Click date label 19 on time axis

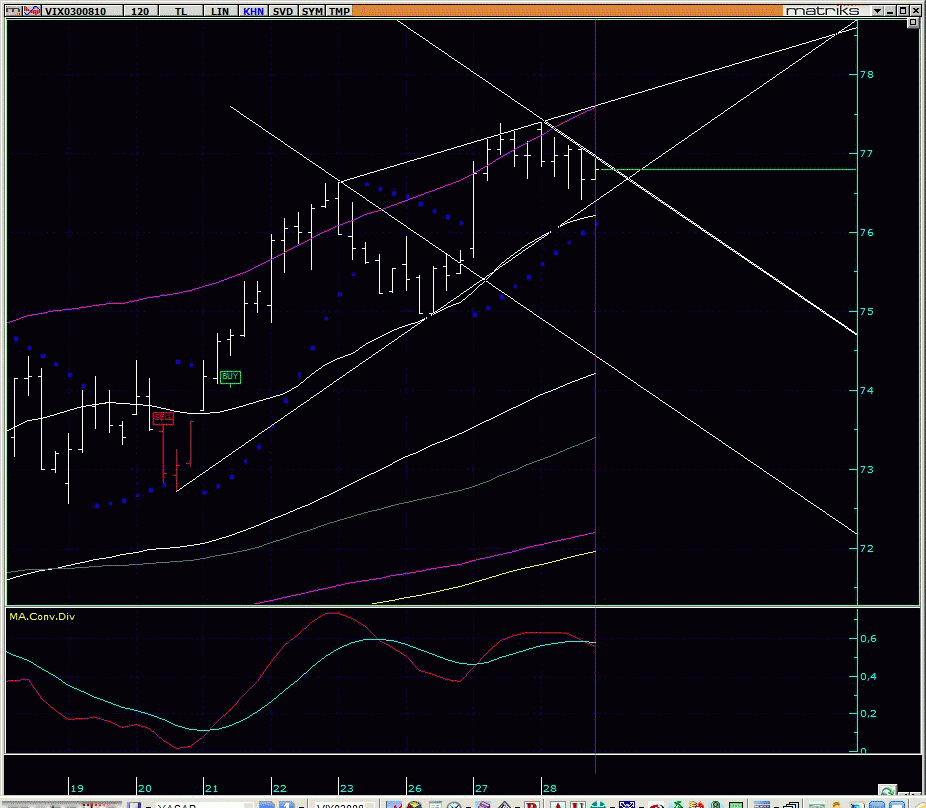77,788
